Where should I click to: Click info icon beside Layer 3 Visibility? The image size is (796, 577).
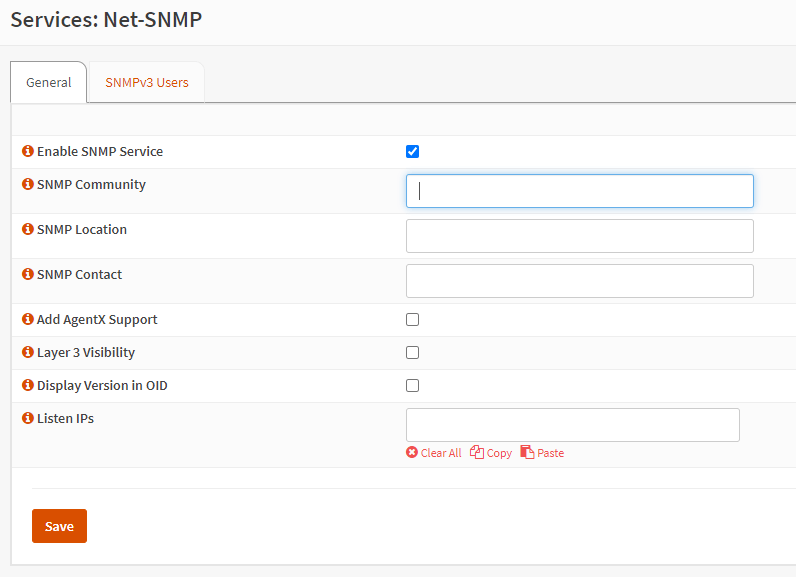point(27,352)
